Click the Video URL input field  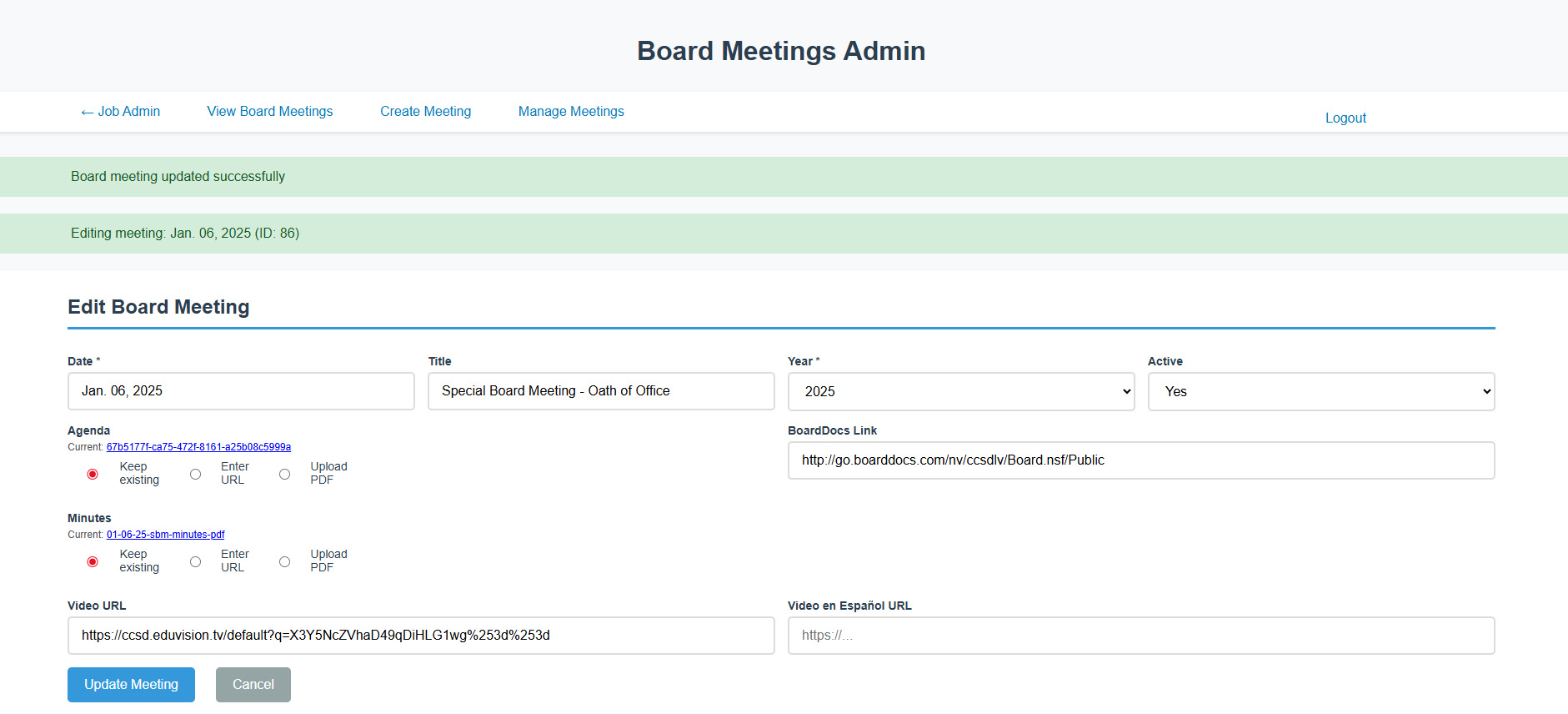[x=421, y=636]
